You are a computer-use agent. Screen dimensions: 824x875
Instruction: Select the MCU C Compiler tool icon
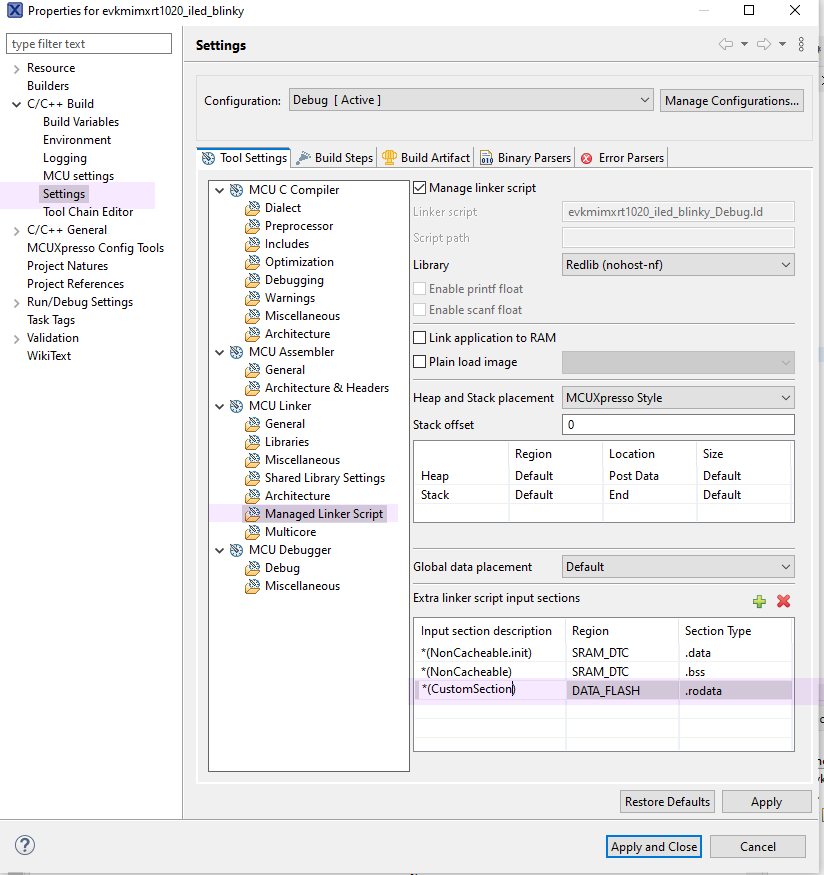tap(238, 189)
